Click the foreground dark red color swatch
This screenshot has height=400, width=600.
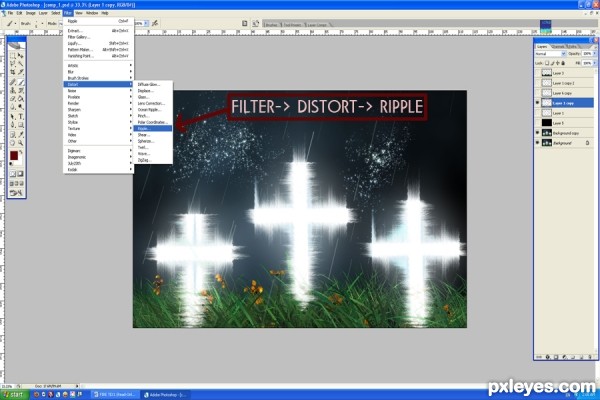tap(14, 155)
